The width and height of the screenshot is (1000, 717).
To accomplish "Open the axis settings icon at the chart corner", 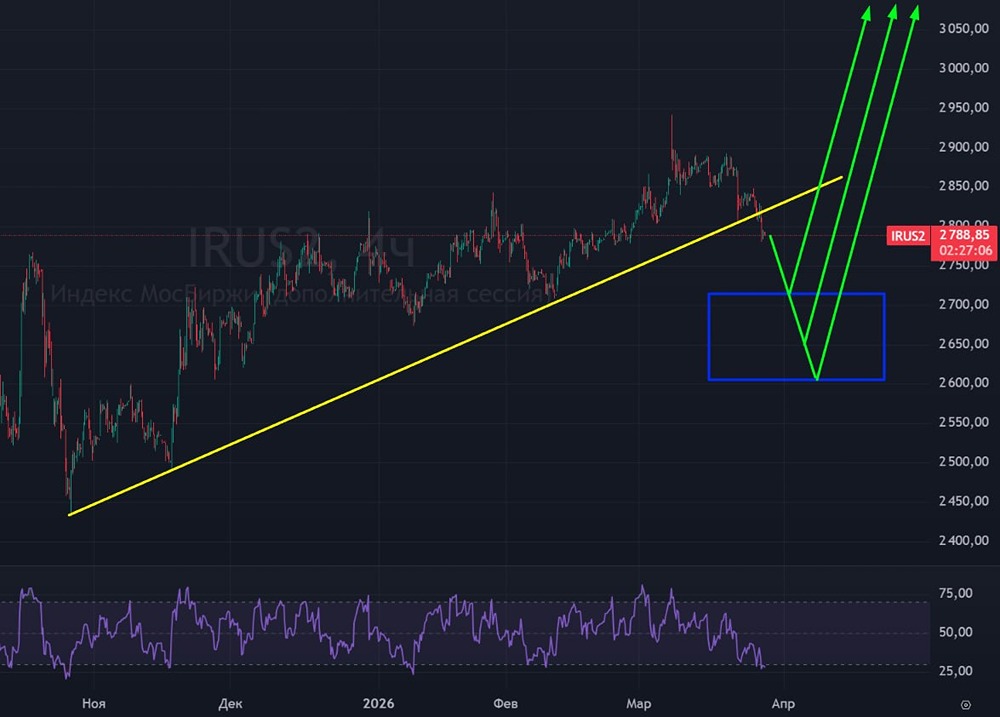I will (x=966, y=705).
